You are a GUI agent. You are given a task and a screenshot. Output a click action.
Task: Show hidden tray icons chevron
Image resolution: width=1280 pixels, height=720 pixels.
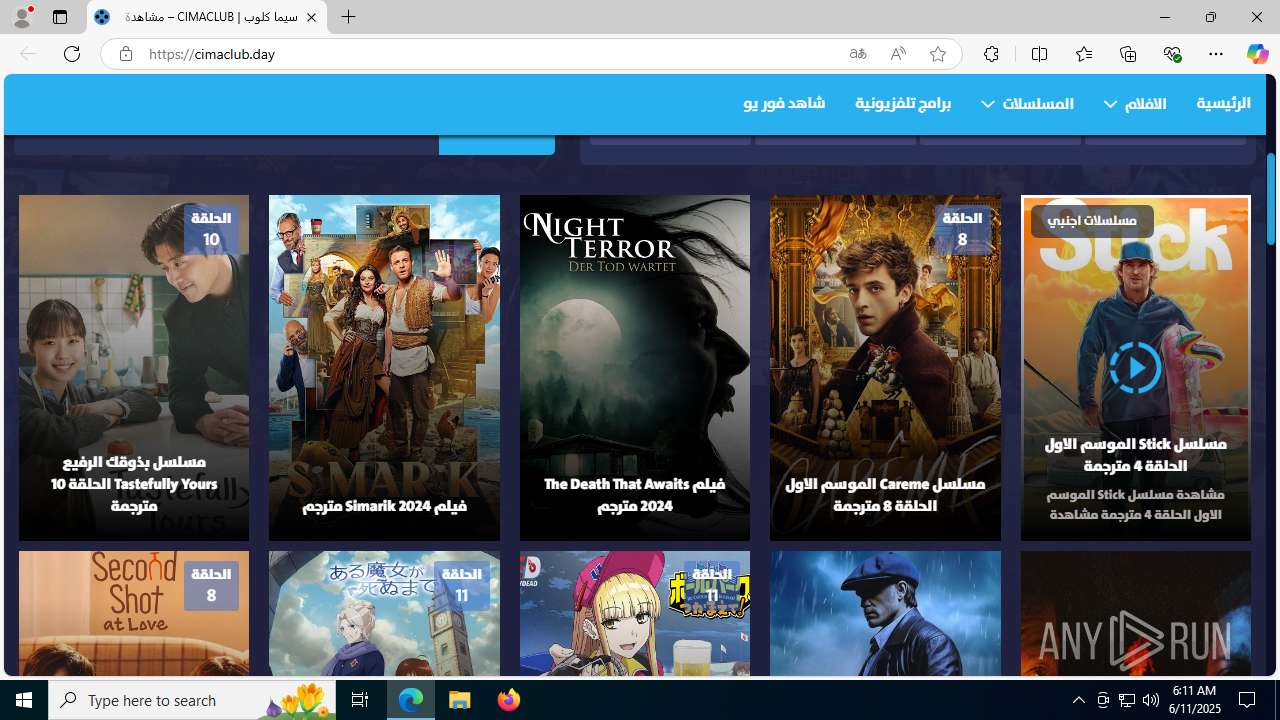pyautogui.click(x=1078, y=700)
